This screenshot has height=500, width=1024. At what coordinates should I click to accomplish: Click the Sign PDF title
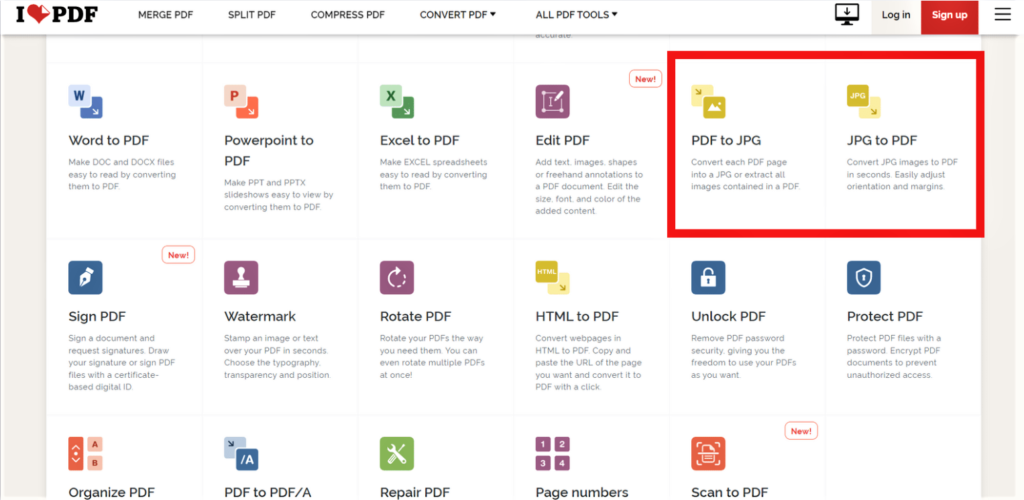point(97,317)
